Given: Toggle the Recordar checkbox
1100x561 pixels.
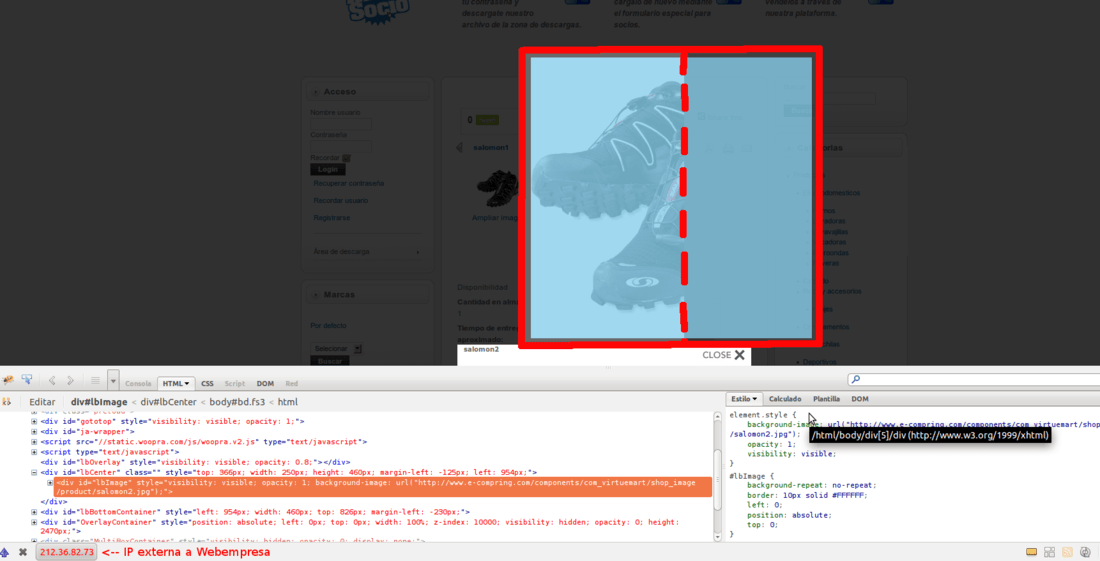Looking at the screenshot, I should tap(346, 158).
